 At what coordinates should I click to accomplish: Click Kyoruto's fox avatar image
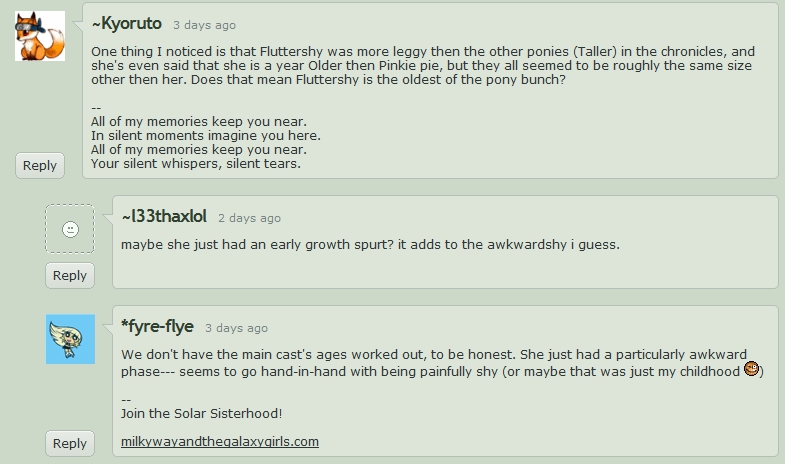[40, 36]
